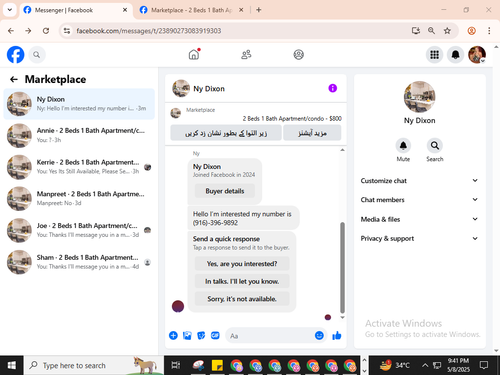Send 'In talks. I'll let you know.' response

pos(242,281)
